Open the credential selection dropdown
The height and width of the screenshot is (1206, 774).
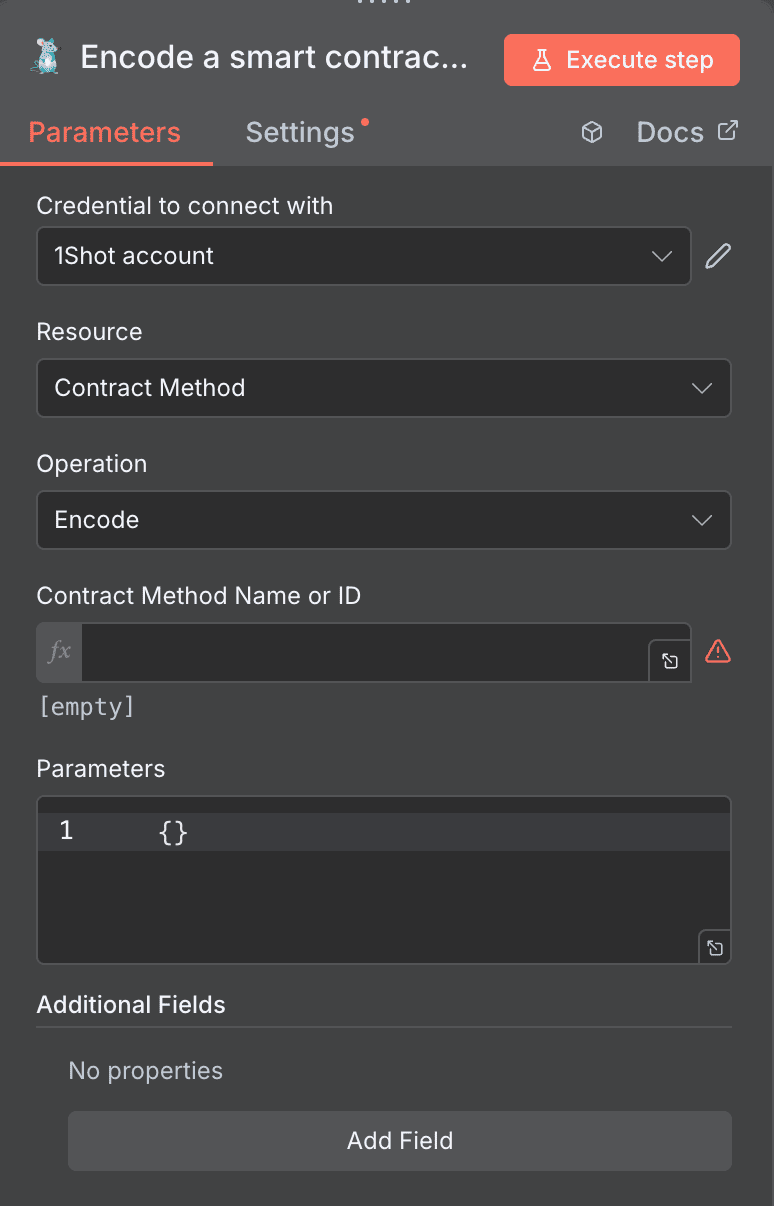click(x=363, y=256)
